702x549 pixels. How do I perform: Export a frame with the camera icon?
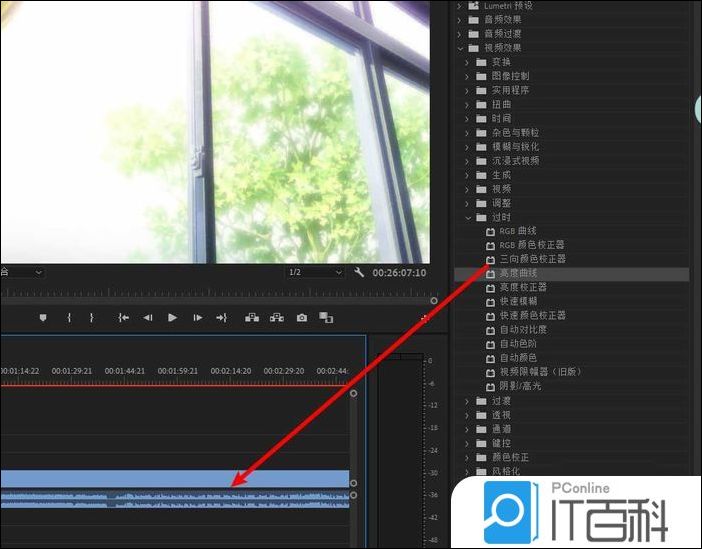click(x=302, y=317)
